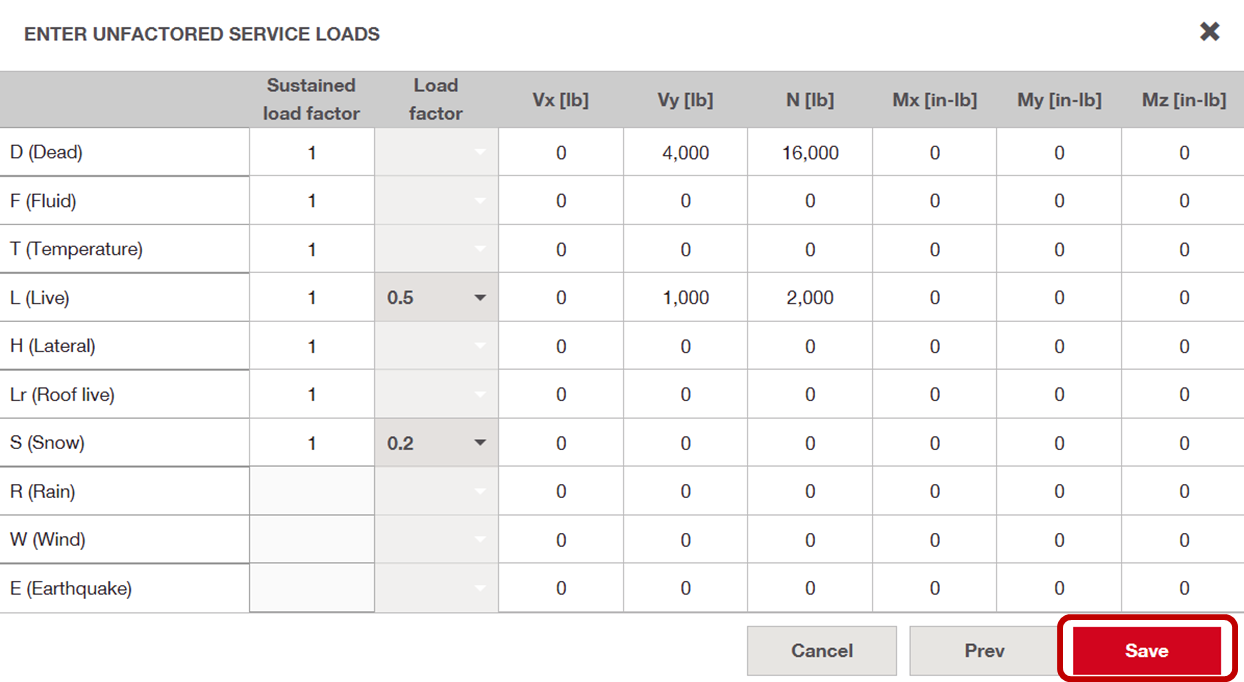Screen dimensions: 1244x682
Task: Select Rain sustained load factor cell
Action: point(312,491)
